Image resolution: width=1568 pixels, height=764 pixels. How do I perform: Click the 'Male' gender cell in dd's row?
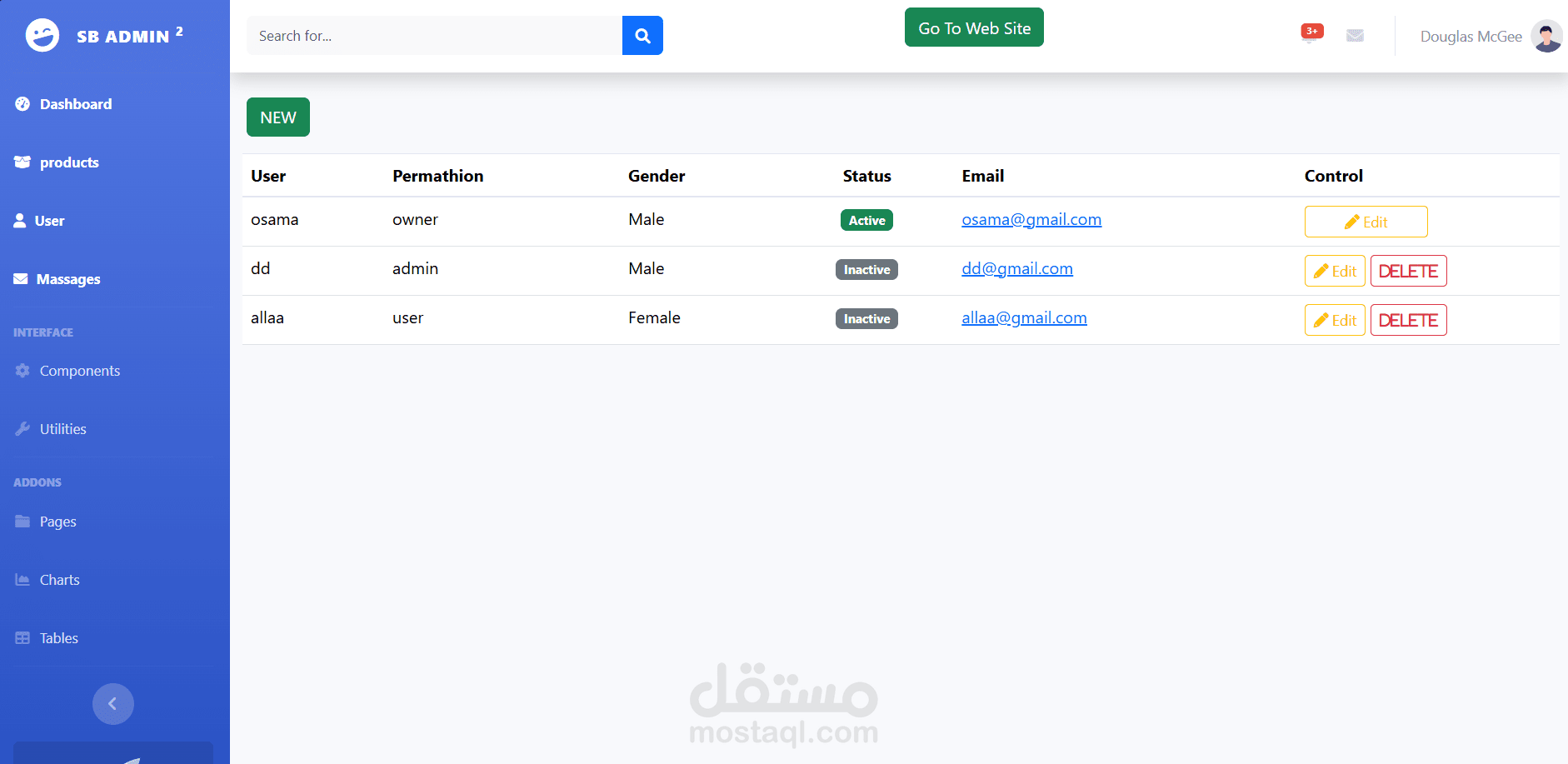tap(646, 268)
